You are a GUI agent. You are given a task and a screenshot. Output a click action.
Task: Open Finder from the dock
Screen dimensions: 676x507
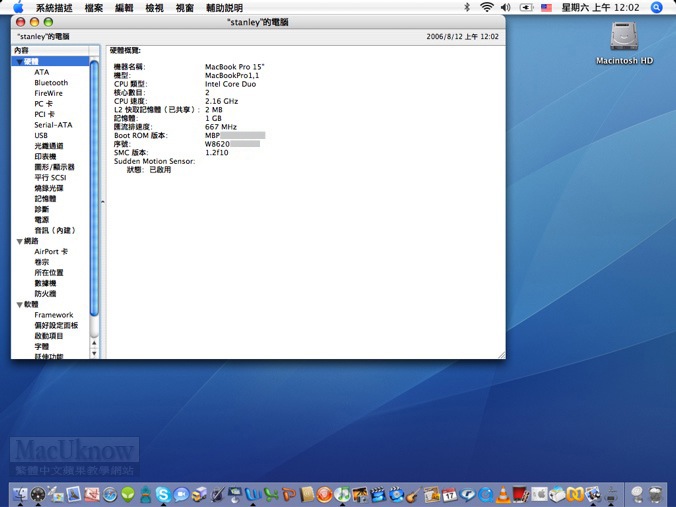coord(20,494)
